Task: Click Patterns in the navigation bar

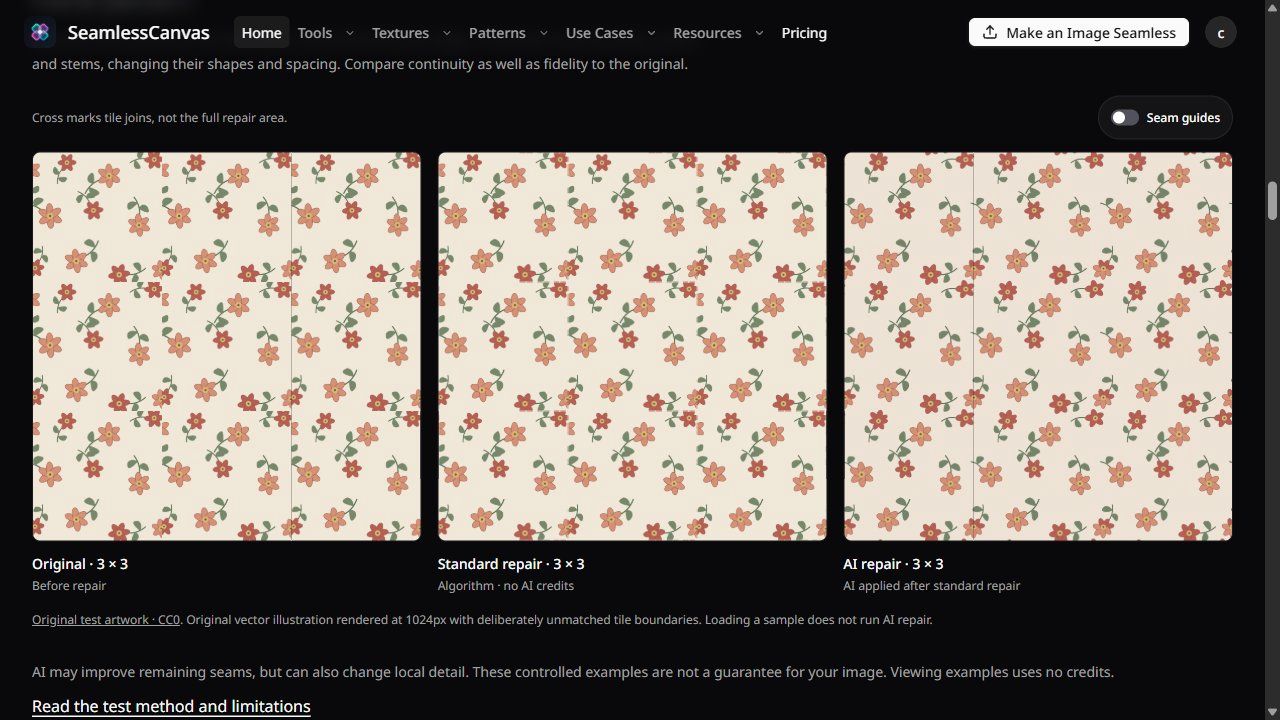Action: point(497,32)
